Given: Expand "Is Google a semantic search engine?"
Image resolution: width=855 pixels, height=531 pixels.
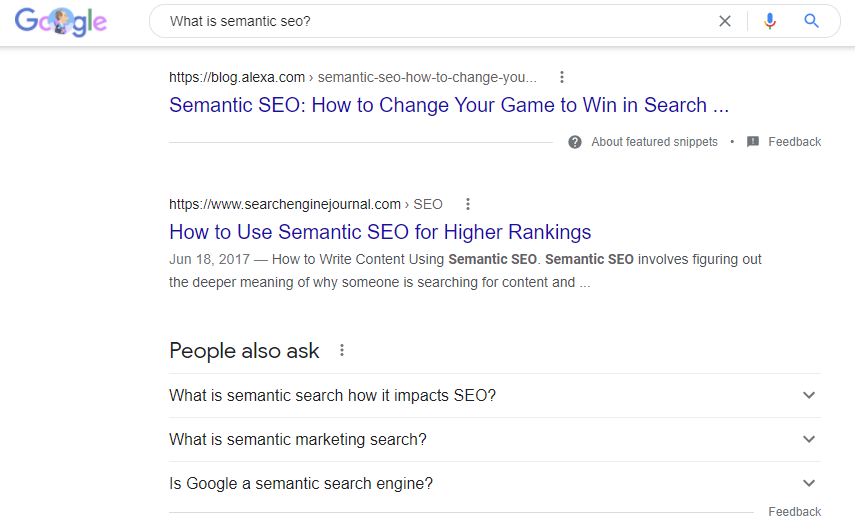Looking at the screenshot, I should [x=809, y=483].
